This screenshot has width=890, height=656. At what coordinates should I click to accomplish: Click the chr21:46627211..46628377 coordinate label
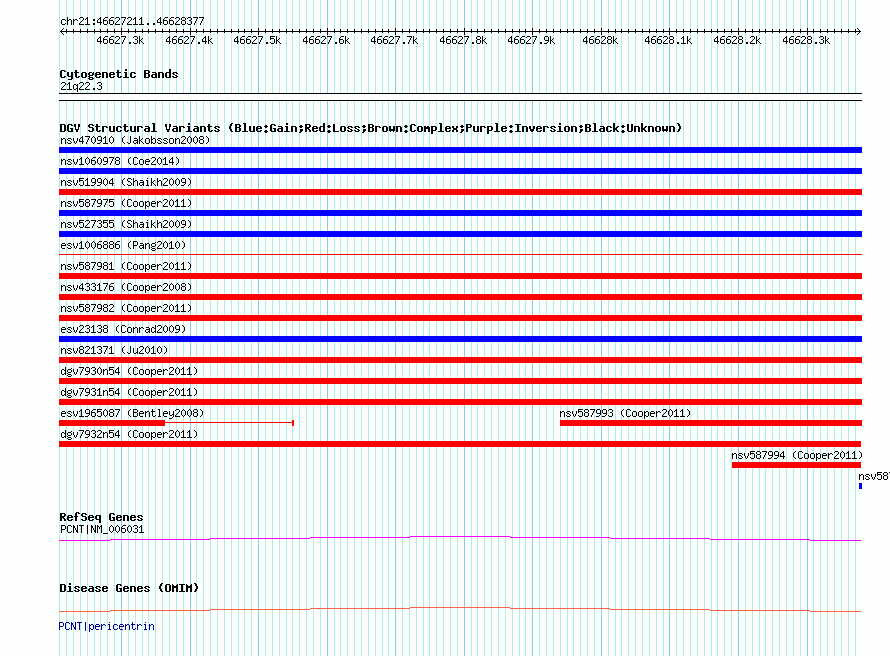[x=132, y=21]
